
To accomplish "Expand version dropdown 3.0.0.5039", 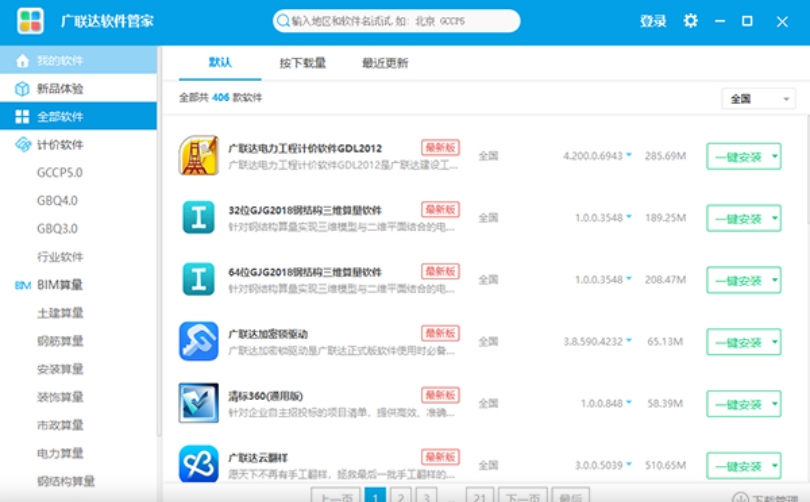I will tap(629, 464).
